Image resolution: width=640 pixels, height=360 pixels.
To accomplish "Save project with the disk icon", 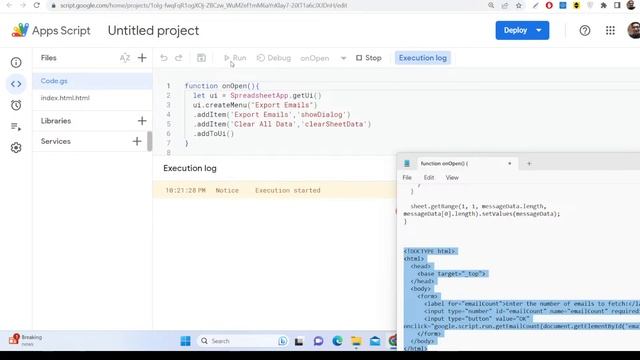I will [x=201, y=58].
